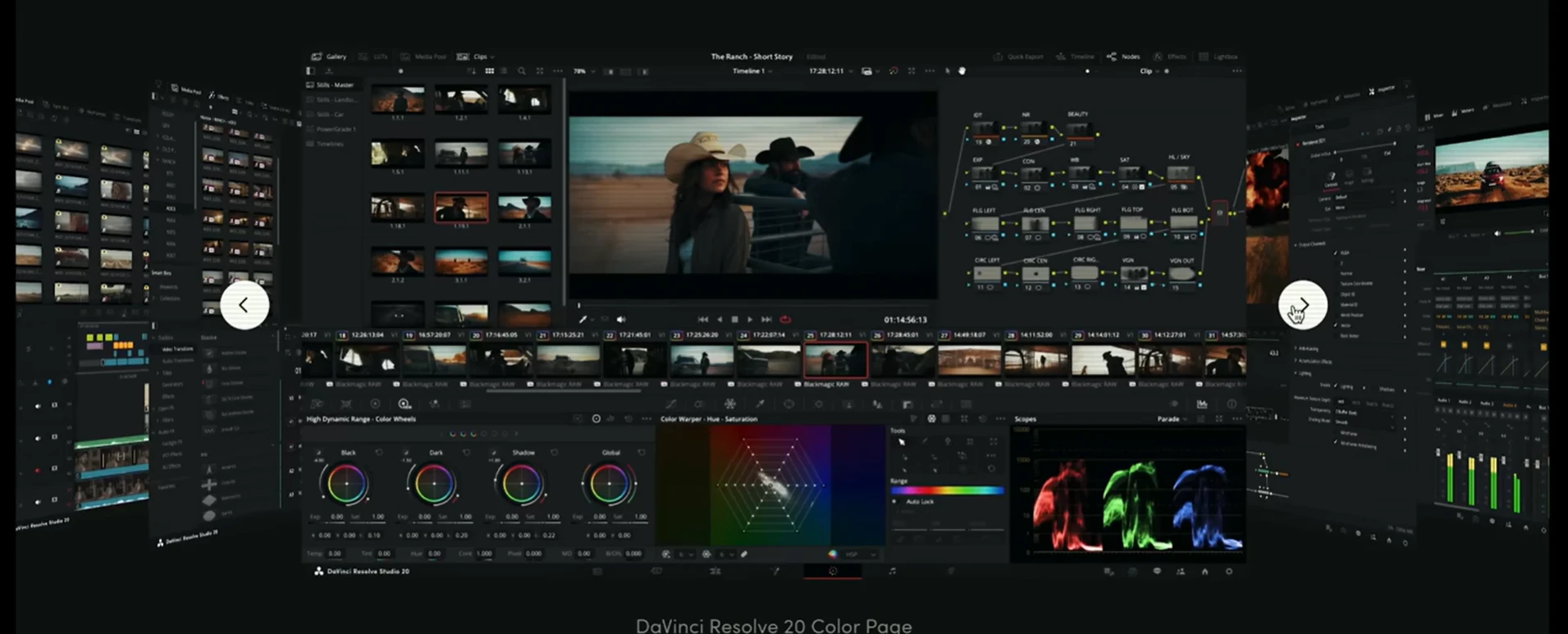Click the viewer eyedropper qualifier tool
Image resolution: width=1568 pixels, height=634 pixels.
pos(583,320)
